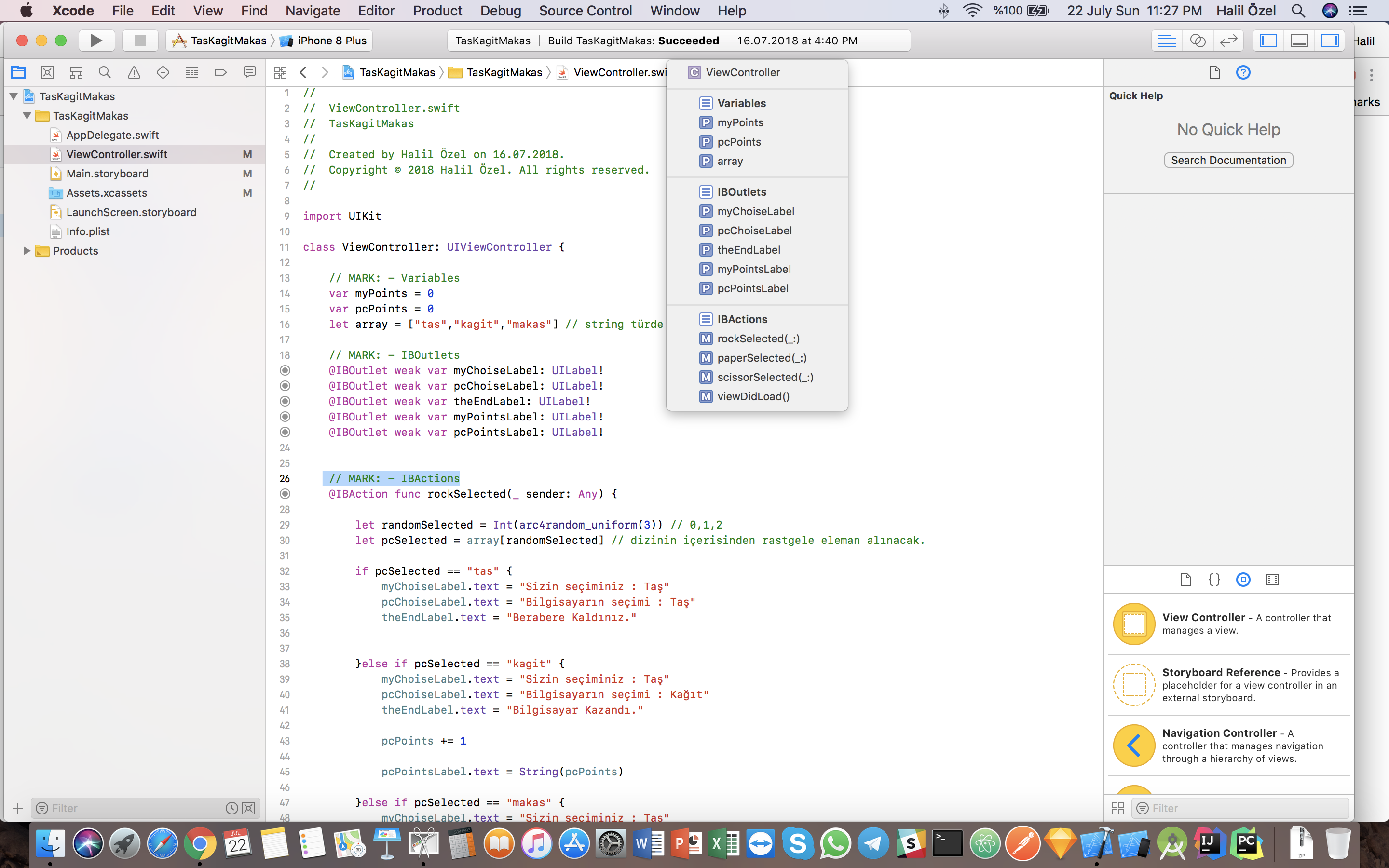Open the Version editor
Viewport: 1389px width, 868px height.
click(1228, 41)
